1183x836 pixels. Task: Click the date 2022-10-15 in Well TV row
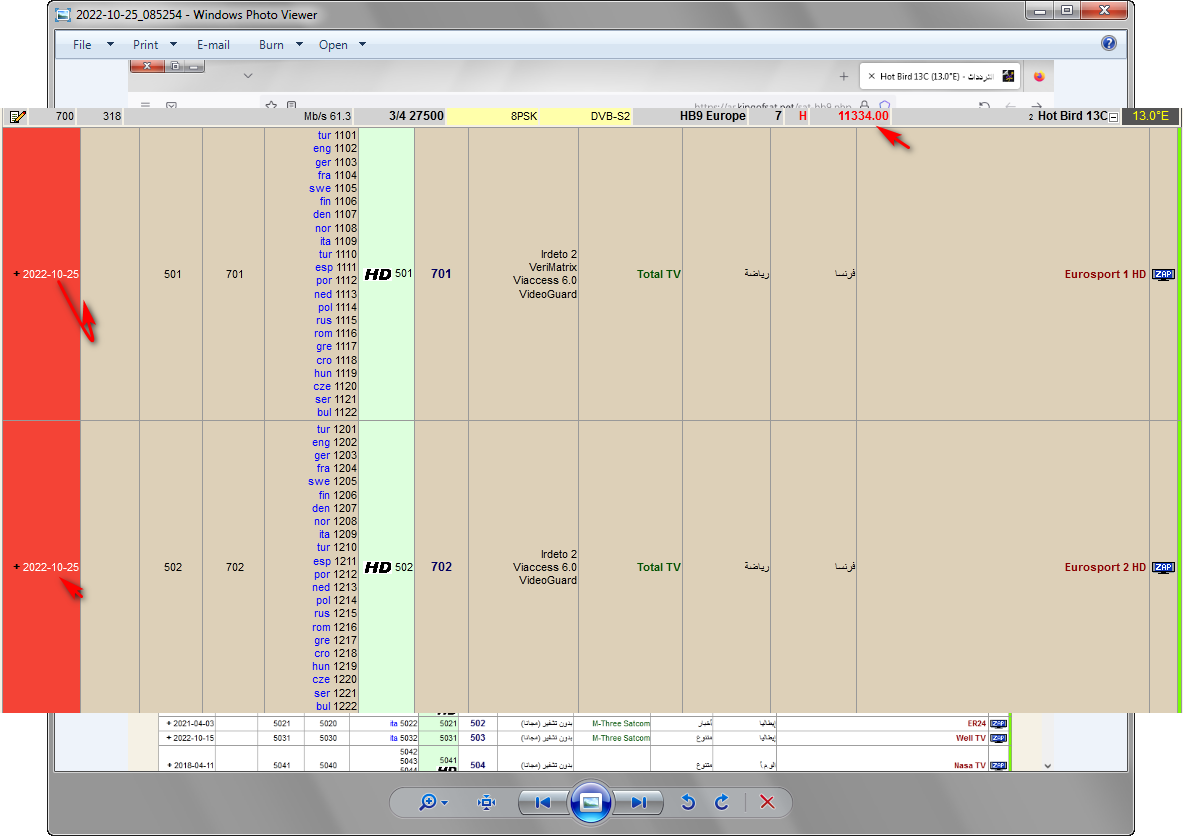coord(193,738)
